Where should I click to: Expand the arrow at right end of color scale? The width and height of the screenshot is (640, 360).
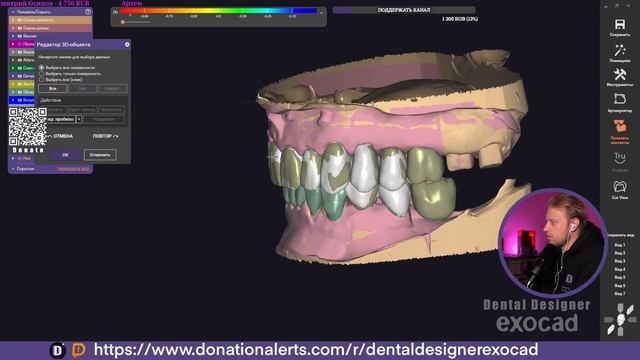pos(321,13)
